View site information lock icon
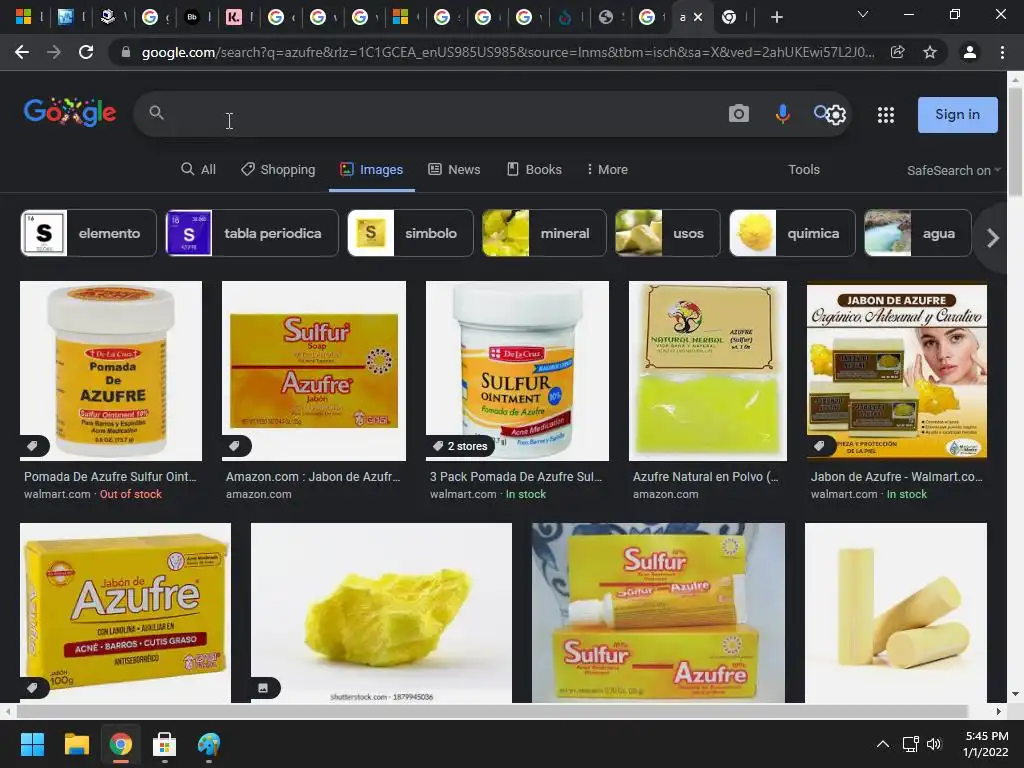1024x768 pixels. coord(126,52)
